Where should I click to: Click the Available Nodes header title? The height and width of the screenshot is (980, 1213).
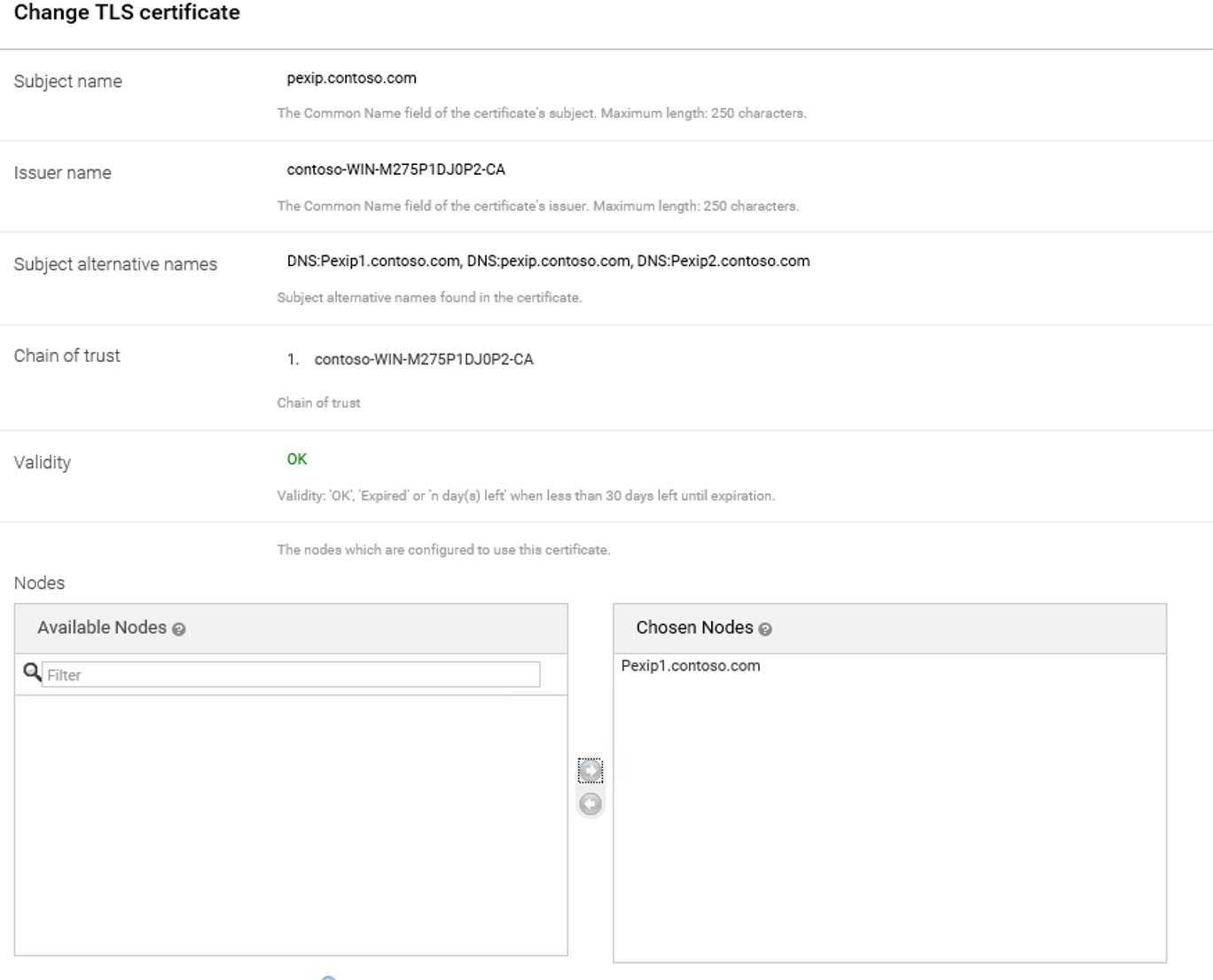pyautogui.click(x=102, y=628)
